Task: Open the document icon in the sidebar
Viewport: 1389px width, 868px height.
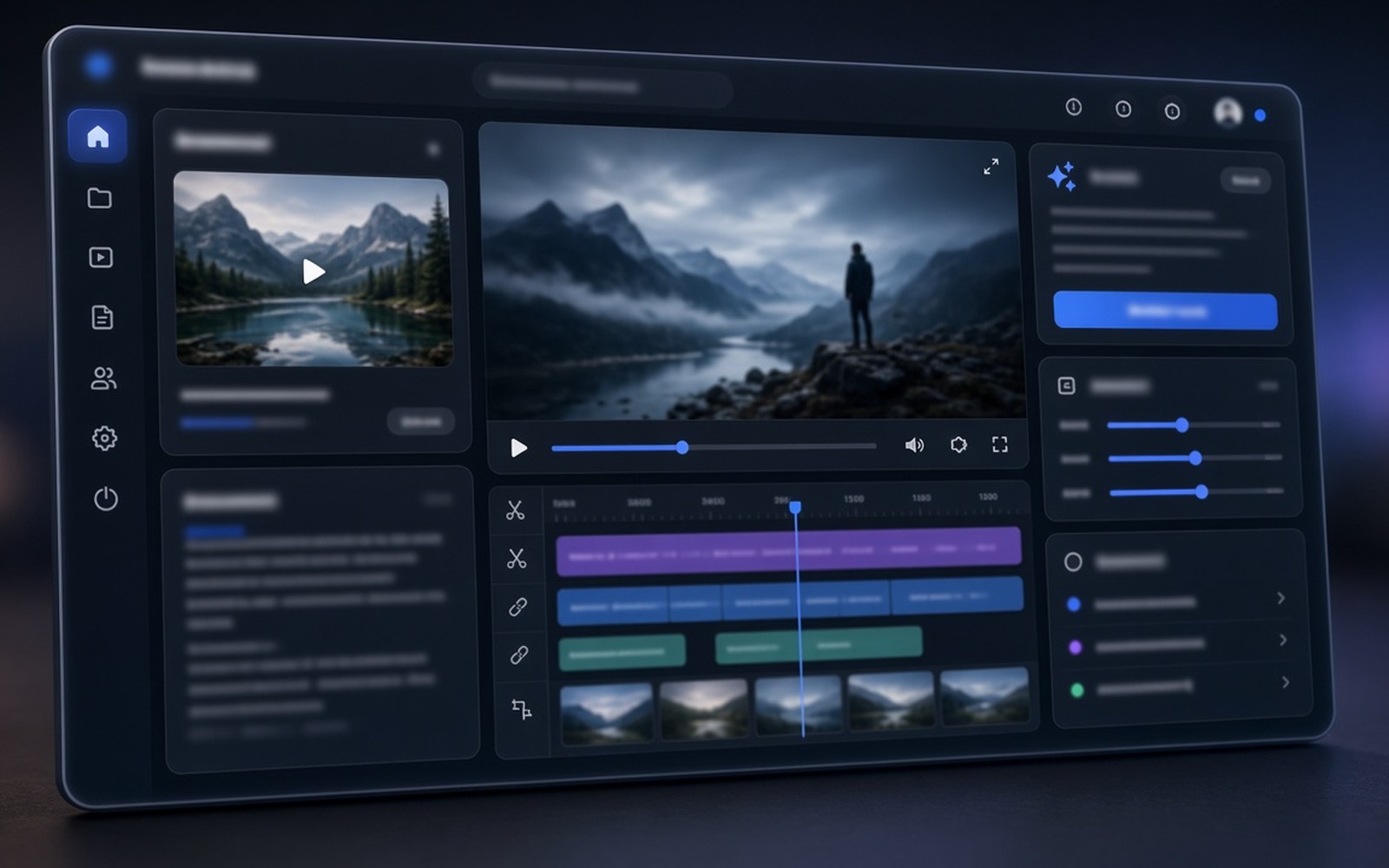Action: pyautogui.click(x=102, y=318)
